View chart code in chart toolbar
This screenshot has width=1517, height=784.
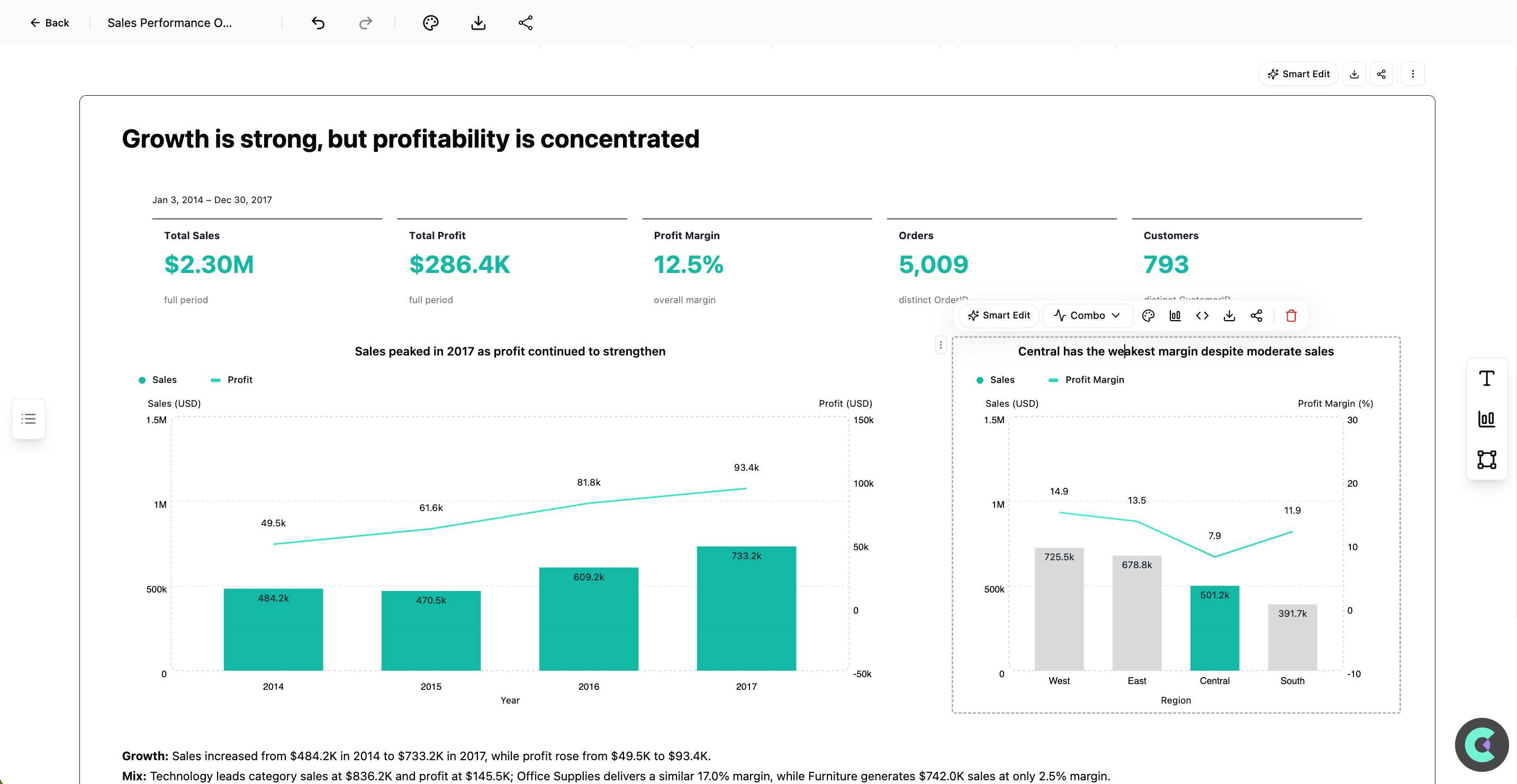(x=1202, y=315)
